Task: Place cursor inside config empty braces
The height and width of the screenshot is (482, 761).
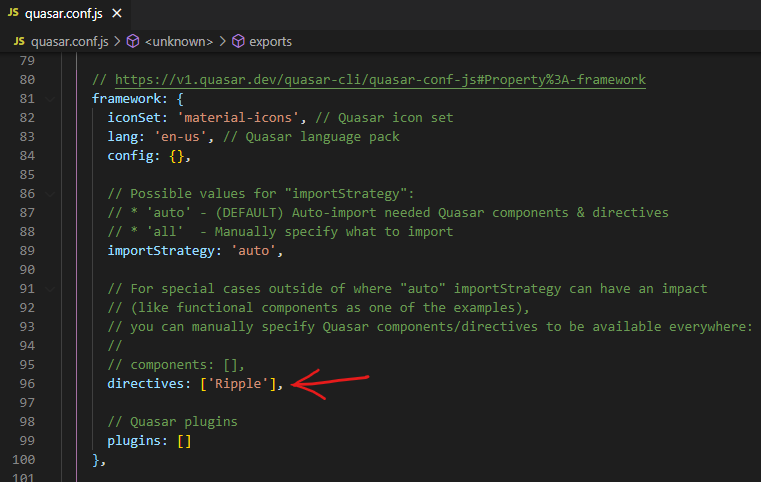Action: pyautogui.click(x=177, y=156)
